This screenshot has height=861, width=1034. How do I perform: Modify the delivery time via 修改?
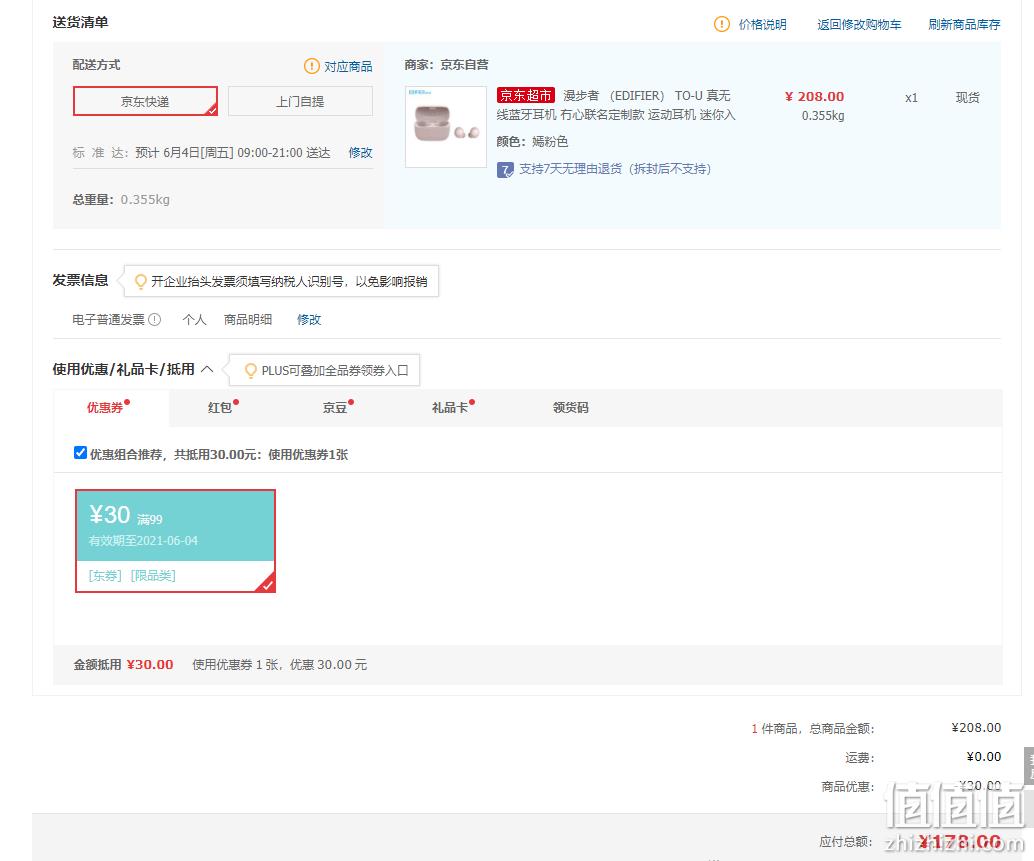point(360,152)
